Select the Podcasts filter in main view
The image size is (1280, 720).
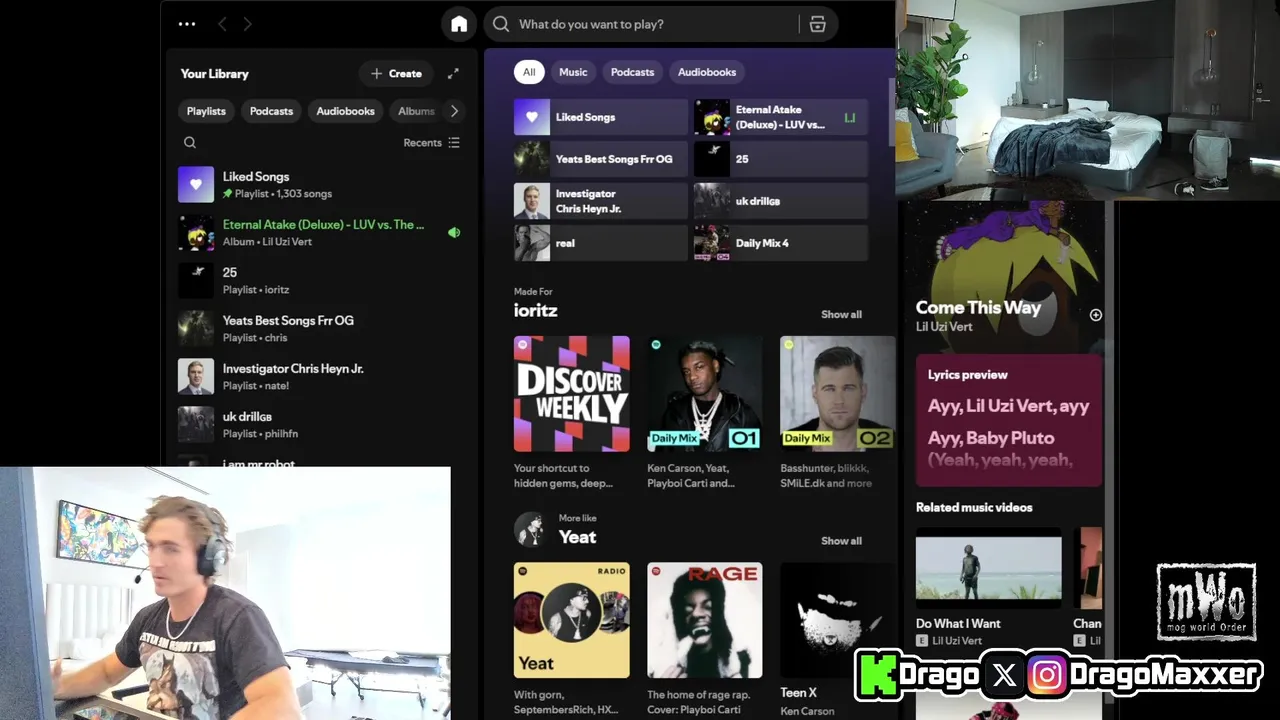[632, 72]
